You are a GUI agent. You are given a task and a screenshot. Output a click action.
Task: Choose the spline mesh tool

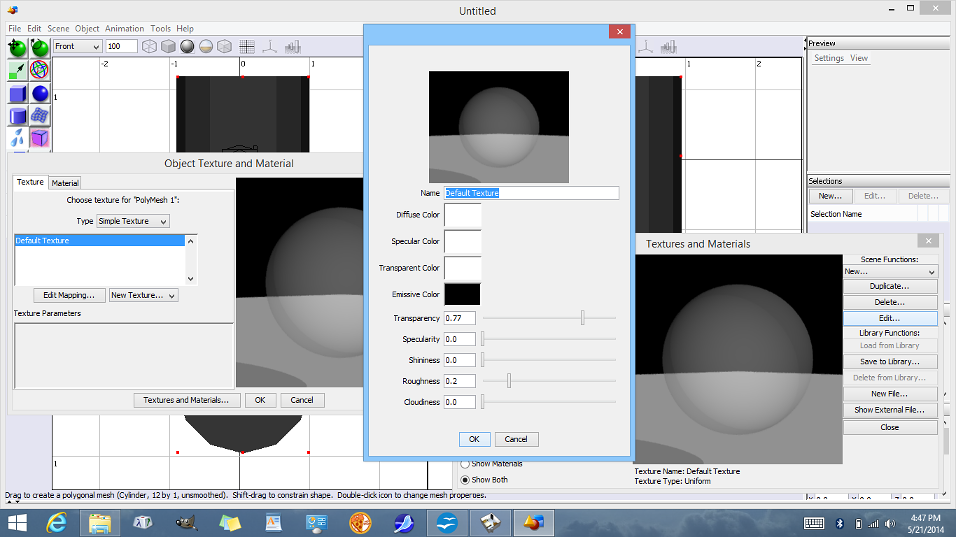[x=40, y=116]
